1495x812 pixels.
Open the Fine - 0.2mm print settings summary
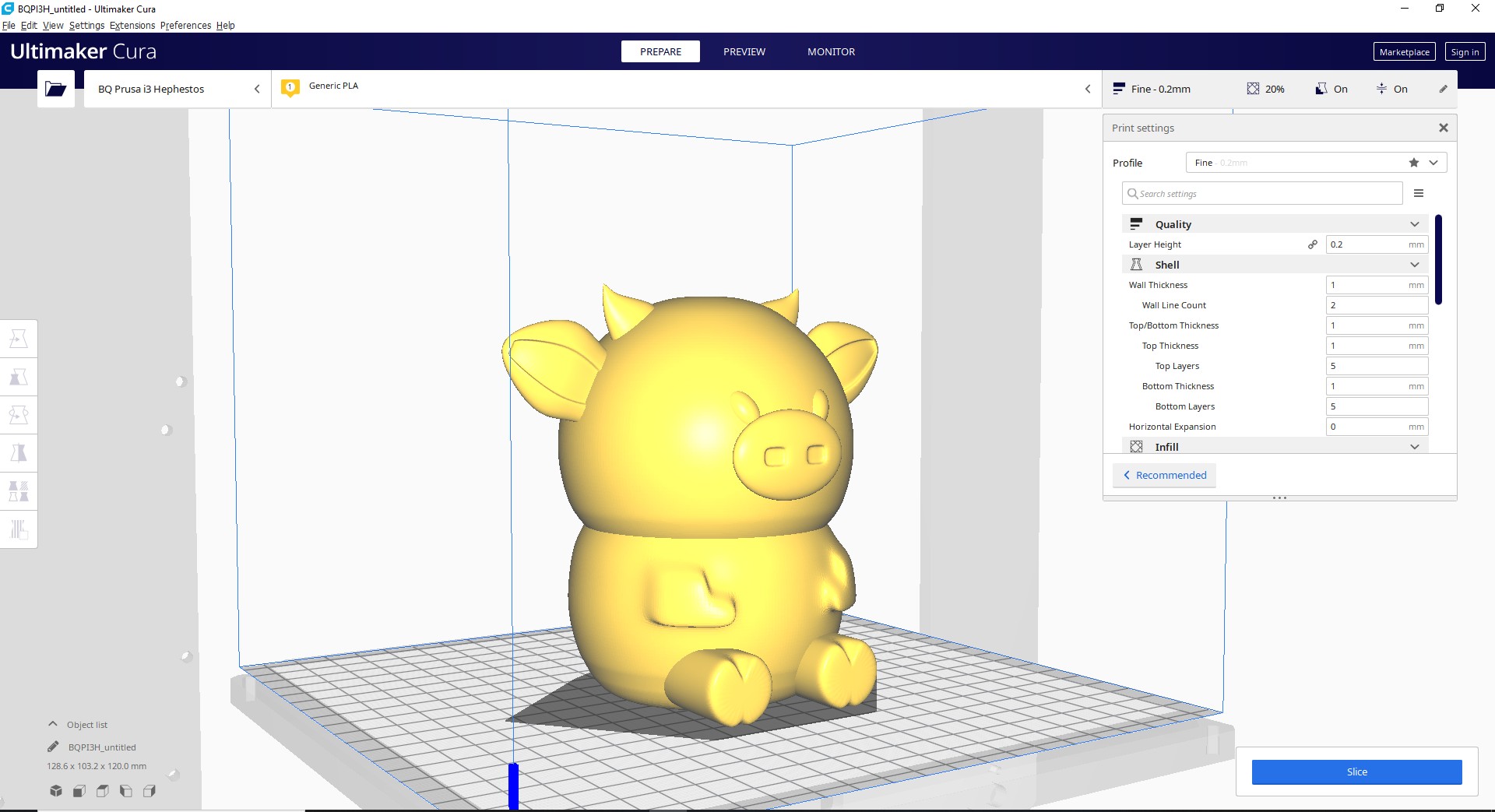1152,89
